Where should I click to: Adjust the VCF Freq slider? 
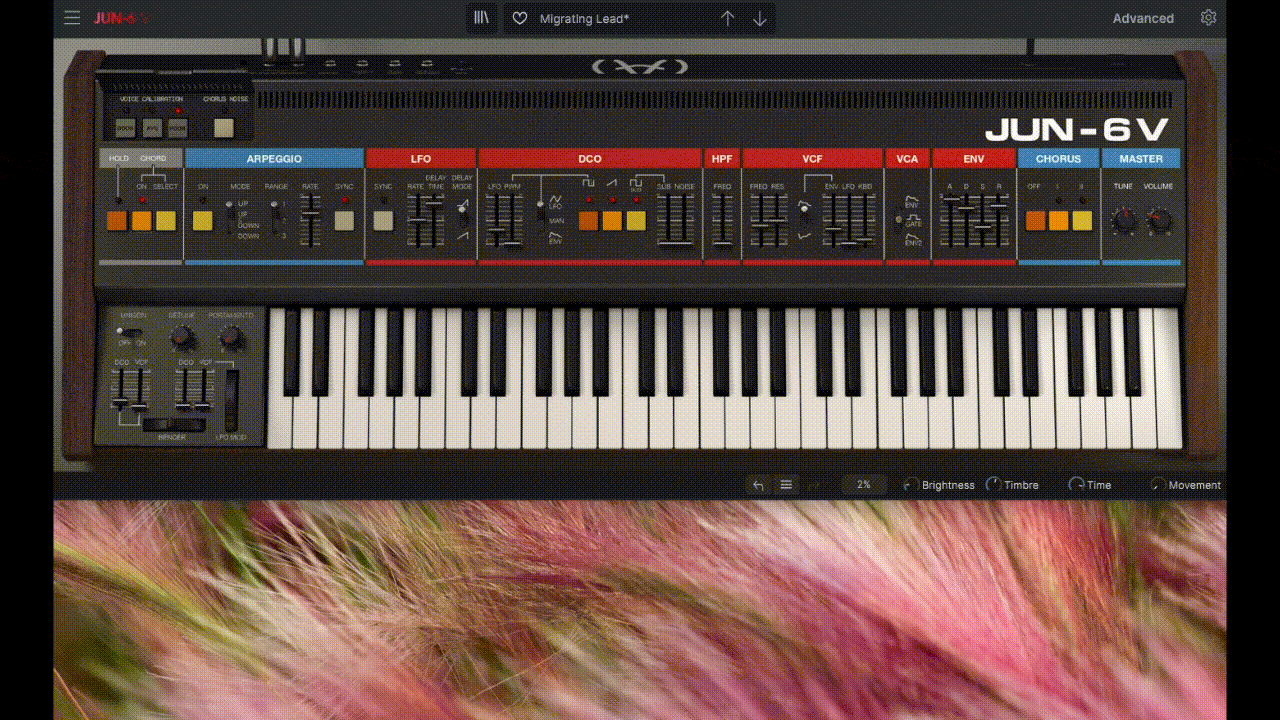[x=759, y=221]
